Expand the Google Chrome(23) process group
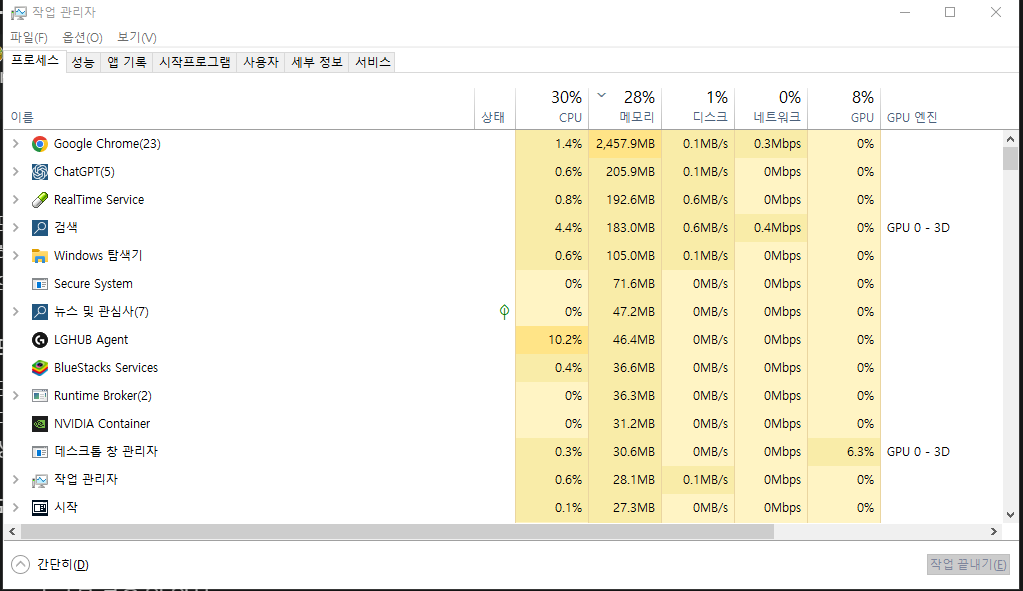1023x591 pixels. point(16,143)
